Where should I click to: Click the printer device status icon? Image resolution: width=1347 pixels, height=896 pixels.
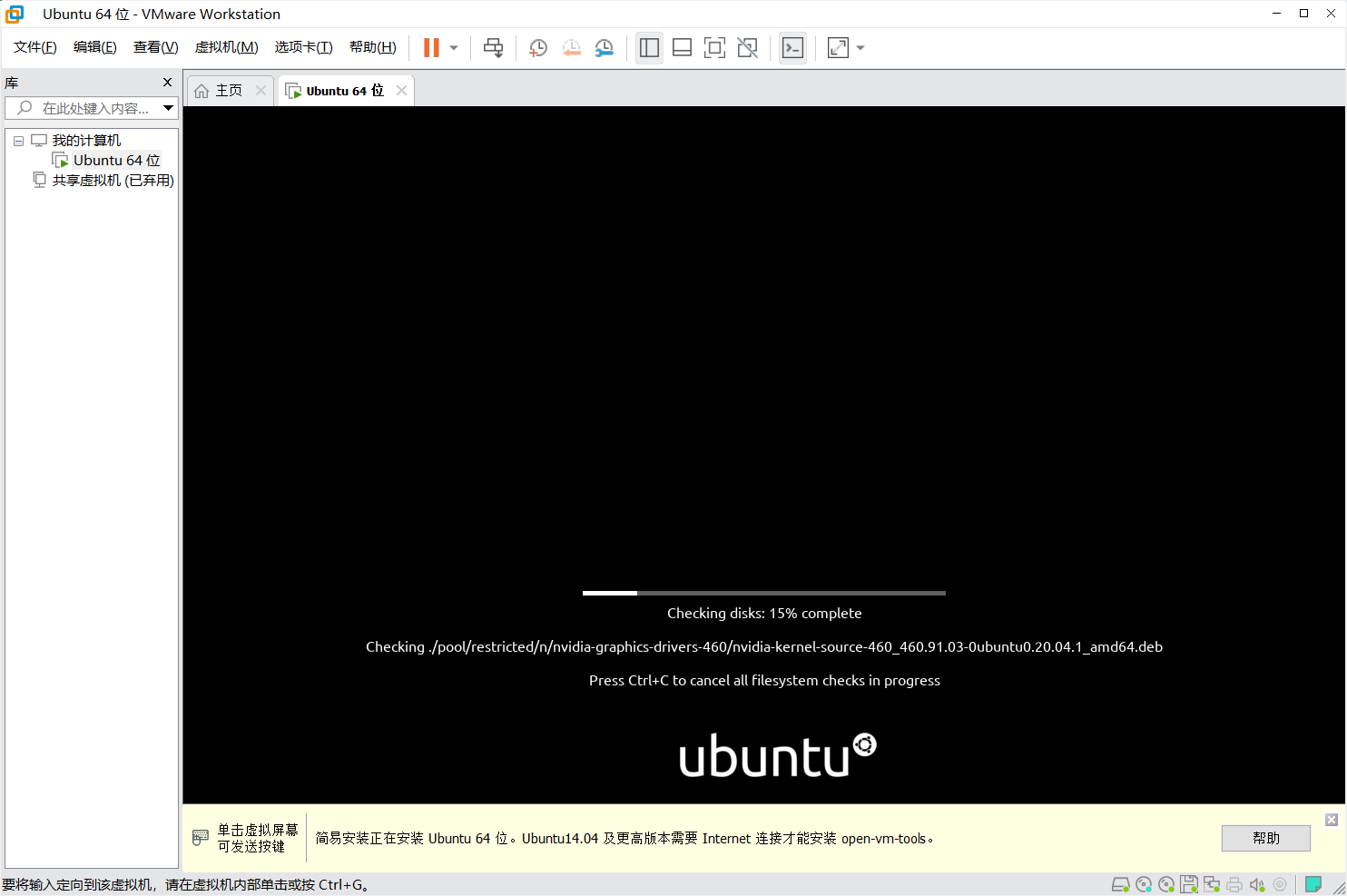pyautogui.click(x=1234, y=883)
